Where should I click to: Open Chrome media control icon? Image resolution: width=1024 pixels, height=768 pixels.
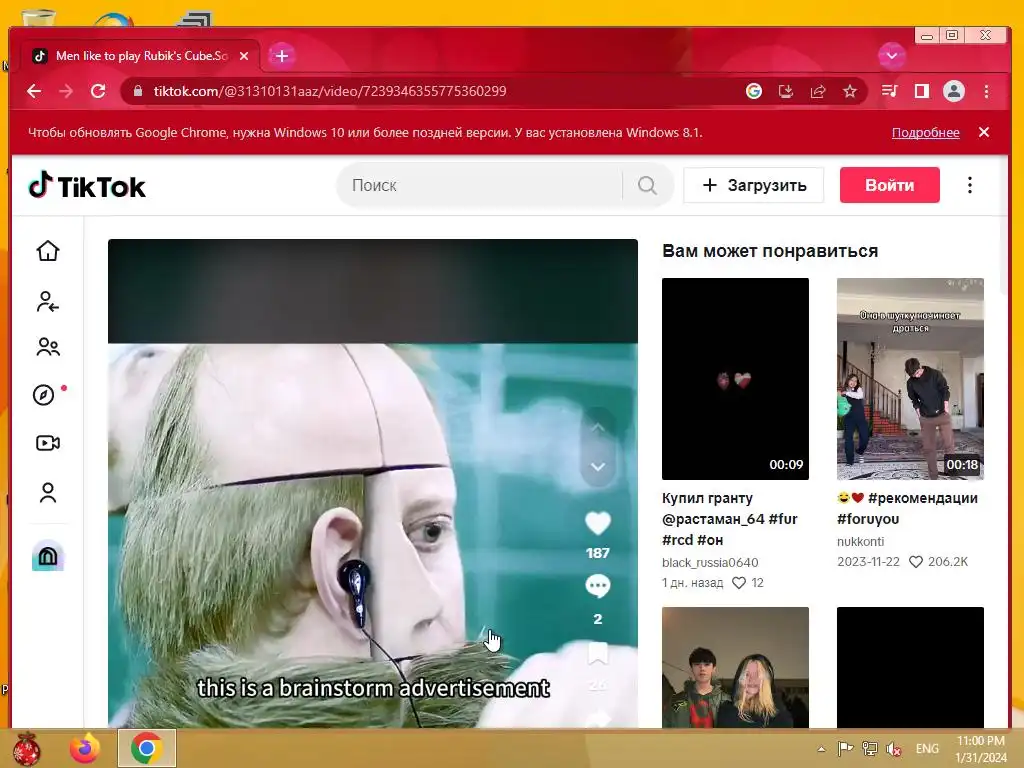tap(889, 91)
